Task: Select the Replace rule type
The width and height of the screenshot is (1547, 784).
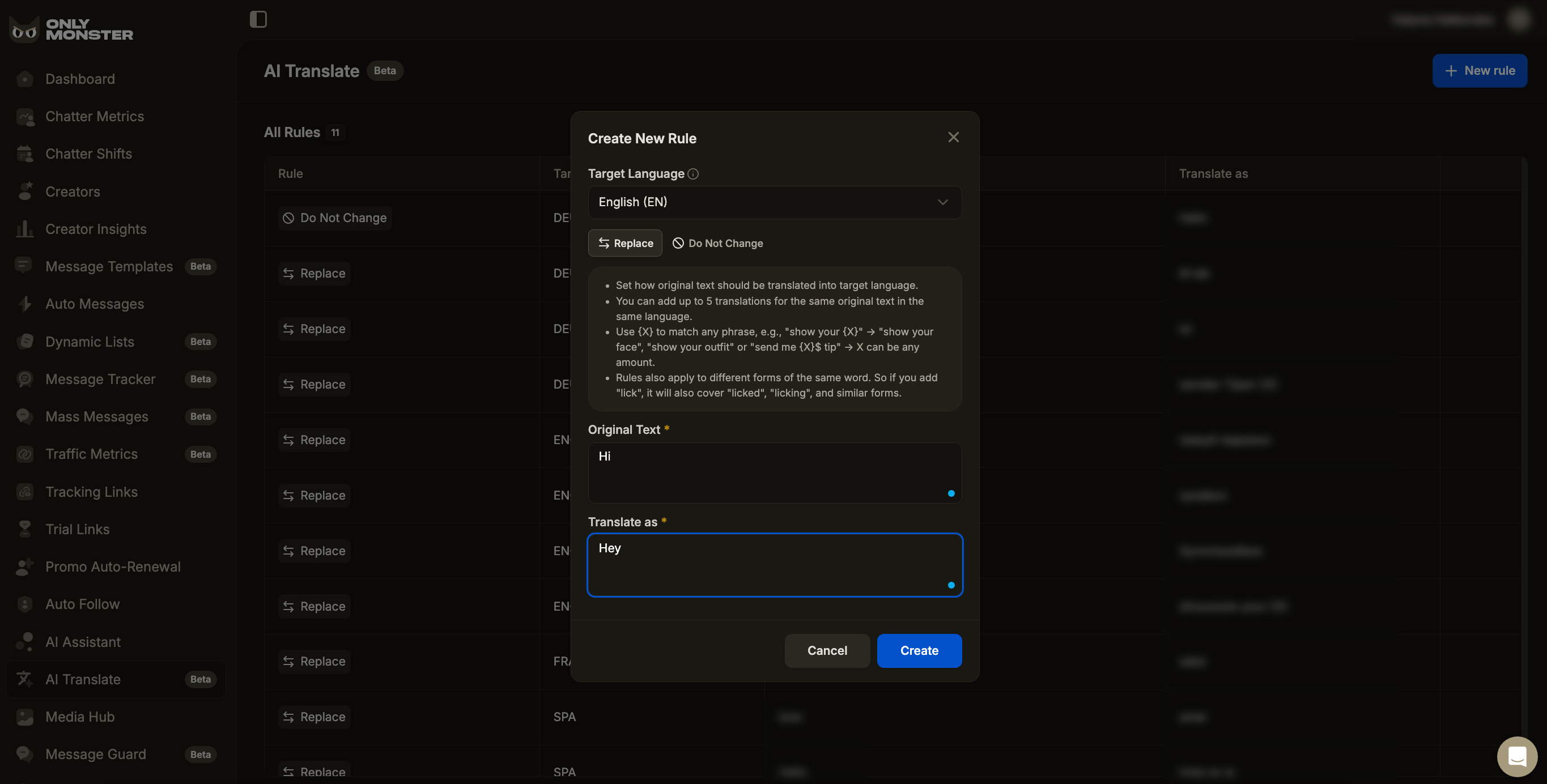Action: tap(624, 243)
